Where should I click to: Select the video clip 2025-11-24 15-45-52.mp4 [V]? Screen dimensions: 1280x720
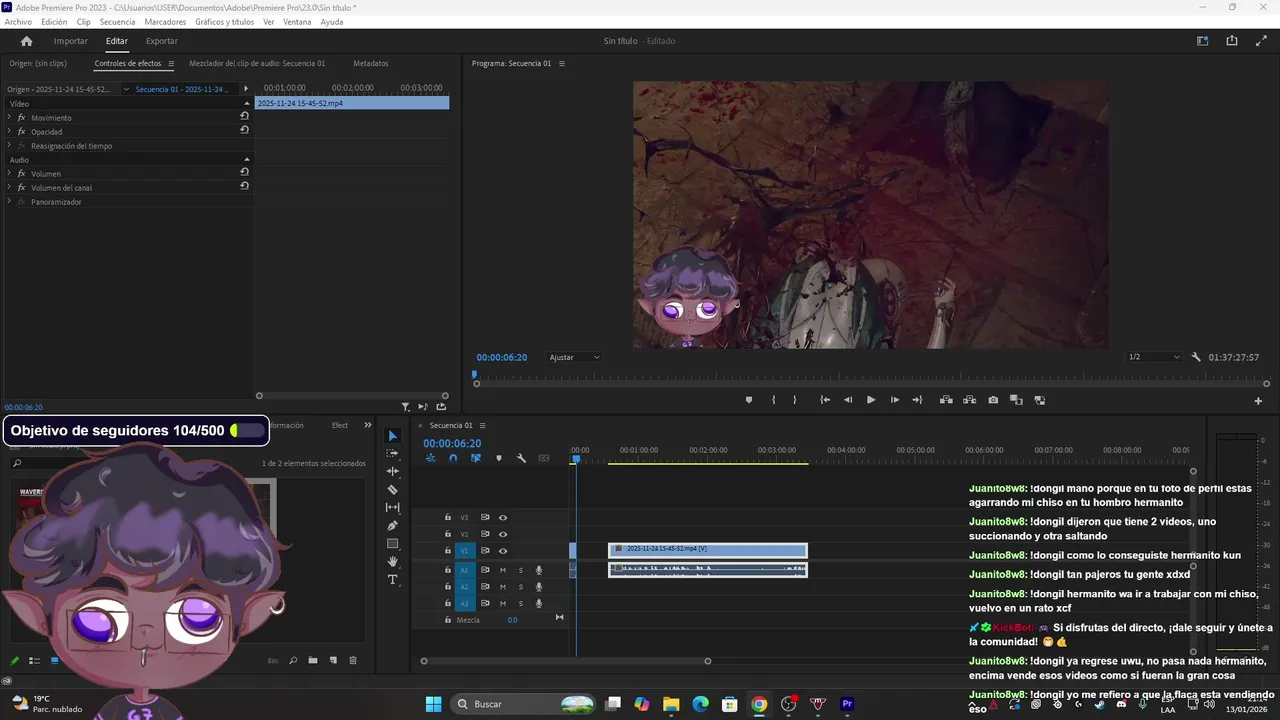(708, 549)
